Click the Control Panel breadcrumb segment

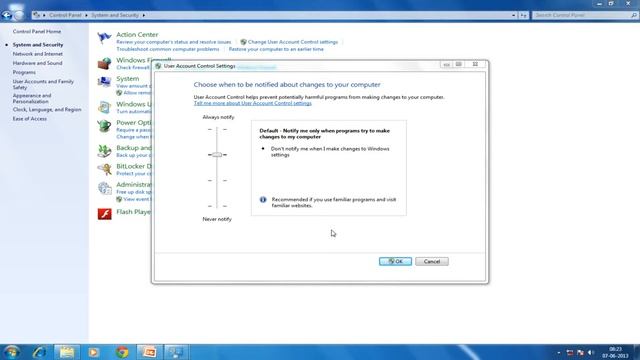(65, 15)
